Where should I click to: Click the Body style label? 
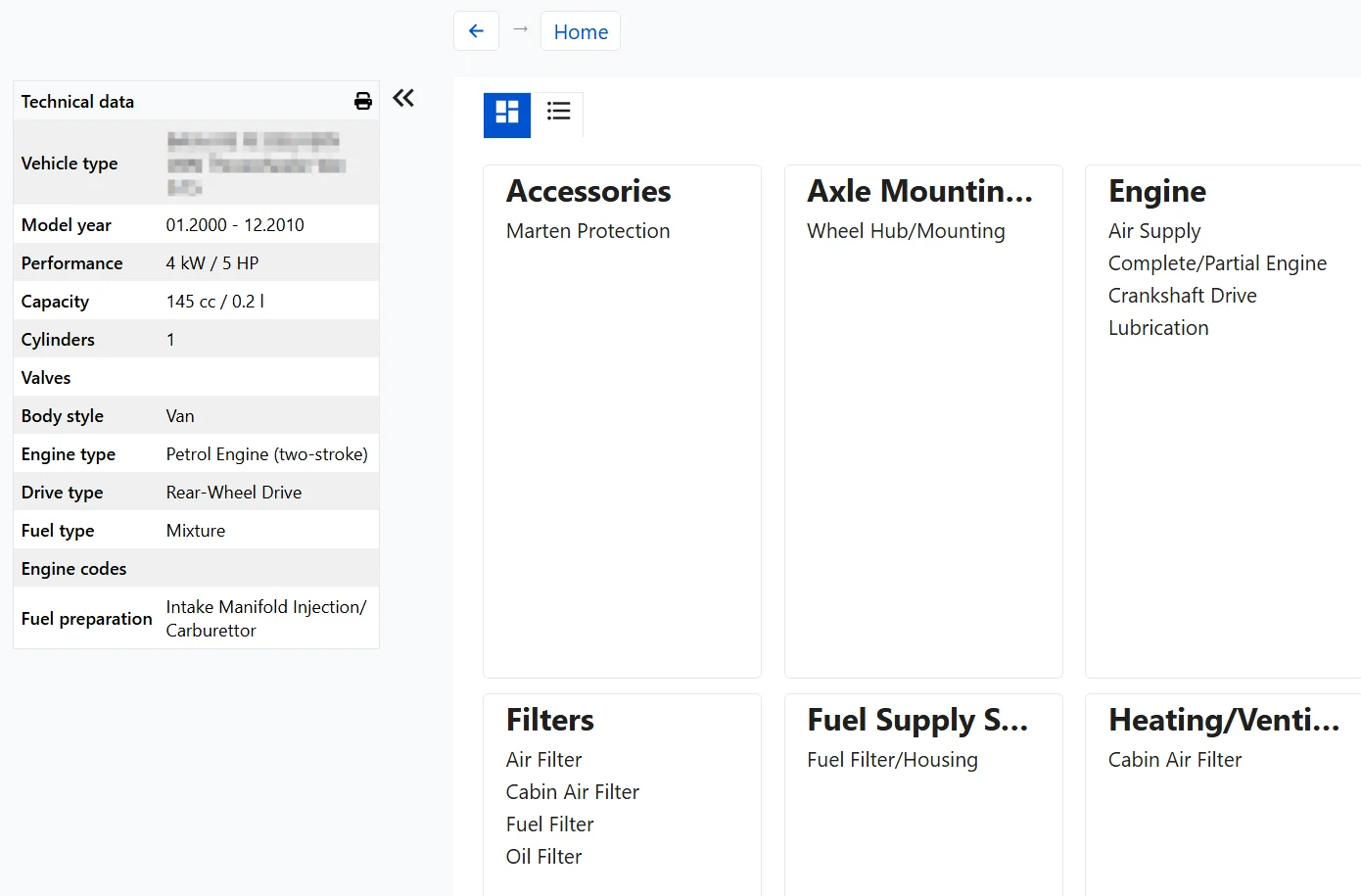tap(63, 416)
